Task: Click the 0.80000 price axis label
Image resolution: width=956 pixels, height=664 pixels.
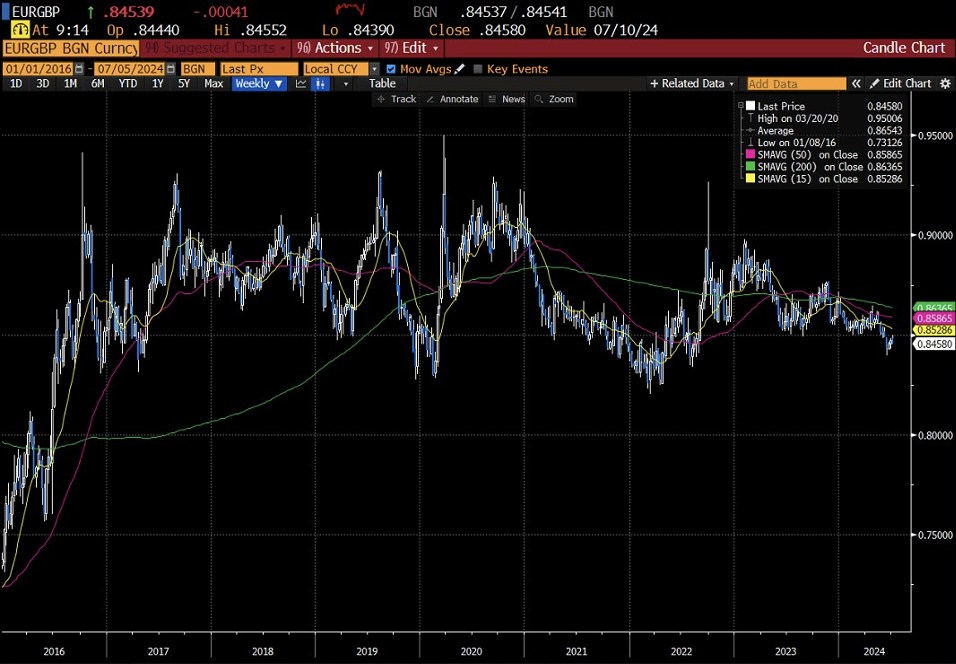Action: coord(935,435)
